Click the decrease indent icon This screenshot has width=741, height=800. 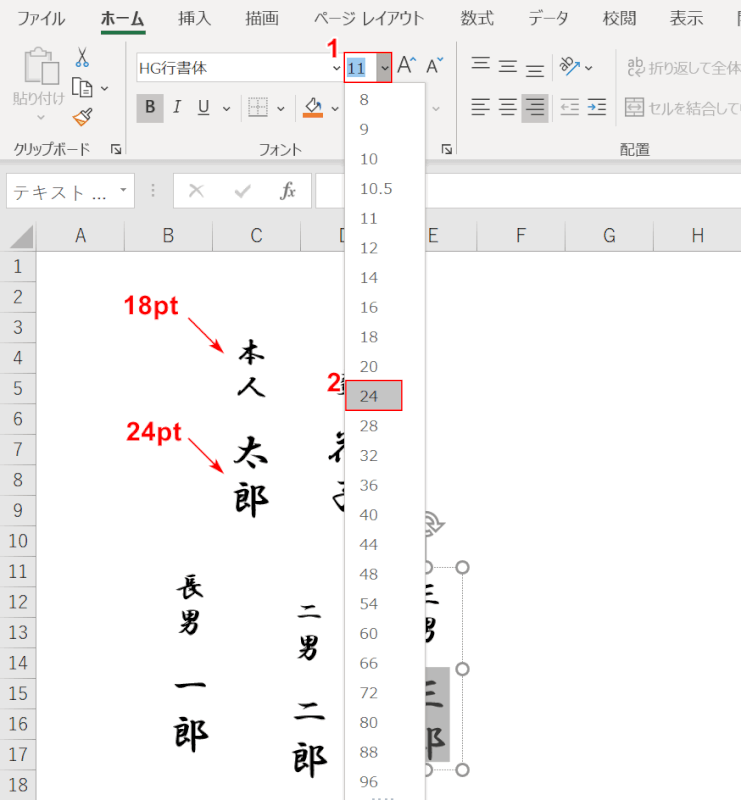pyautogui.click(x=570, y=108)
